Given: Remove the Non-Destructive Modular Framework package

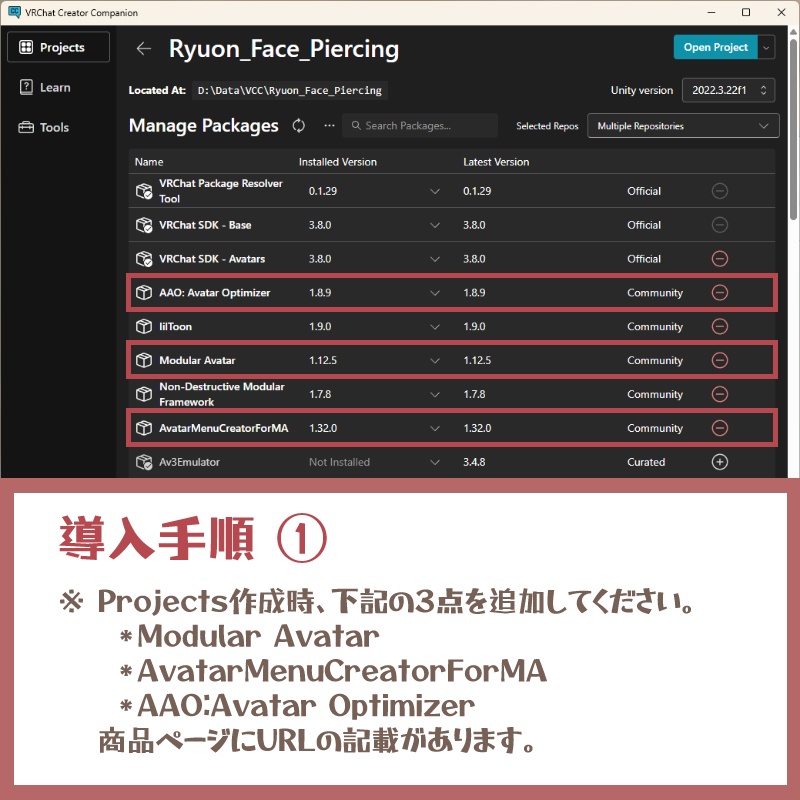Looking at the screenshot, I should tap(719, 394).
